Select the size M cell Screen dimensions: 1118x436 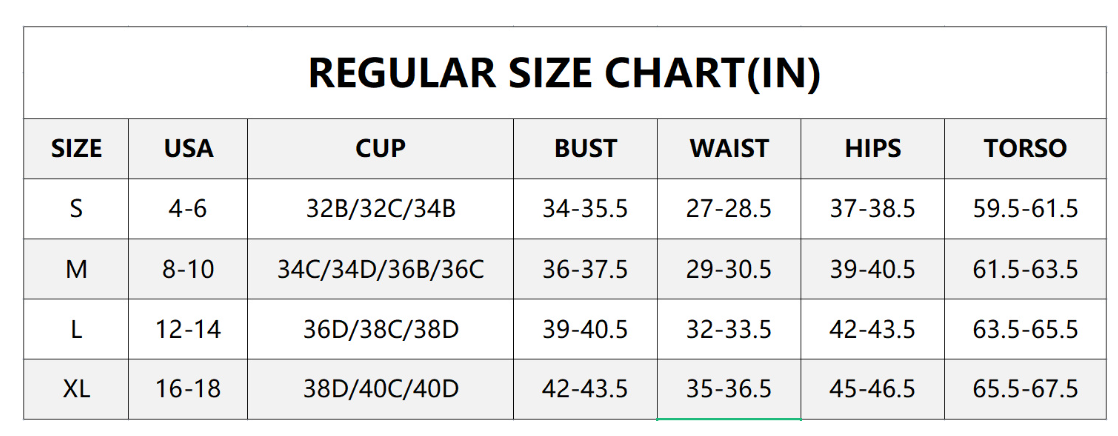76,269
